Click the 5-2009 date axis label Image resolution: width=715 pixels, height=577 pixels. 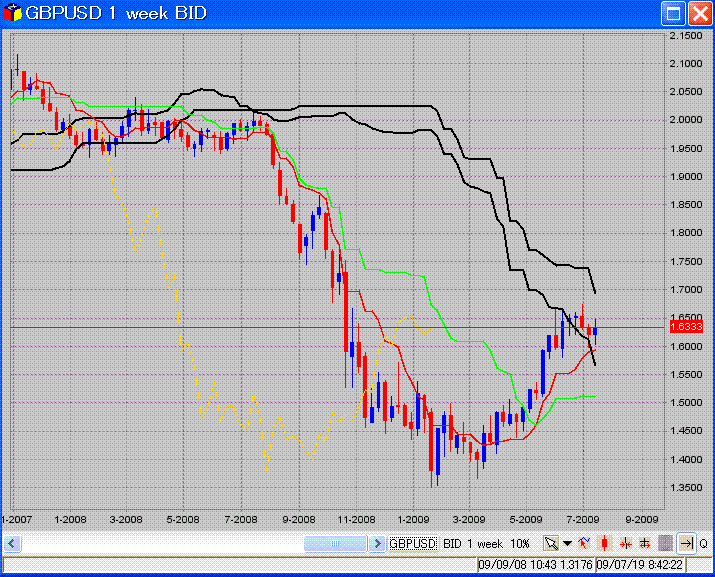(526, 520)
